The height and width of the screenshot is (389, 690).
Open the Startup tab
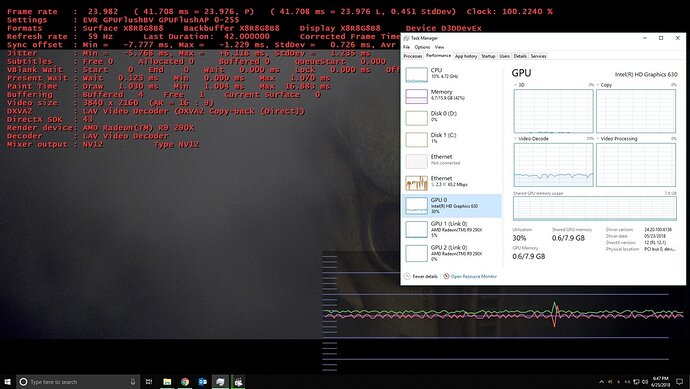coord(488,56)
